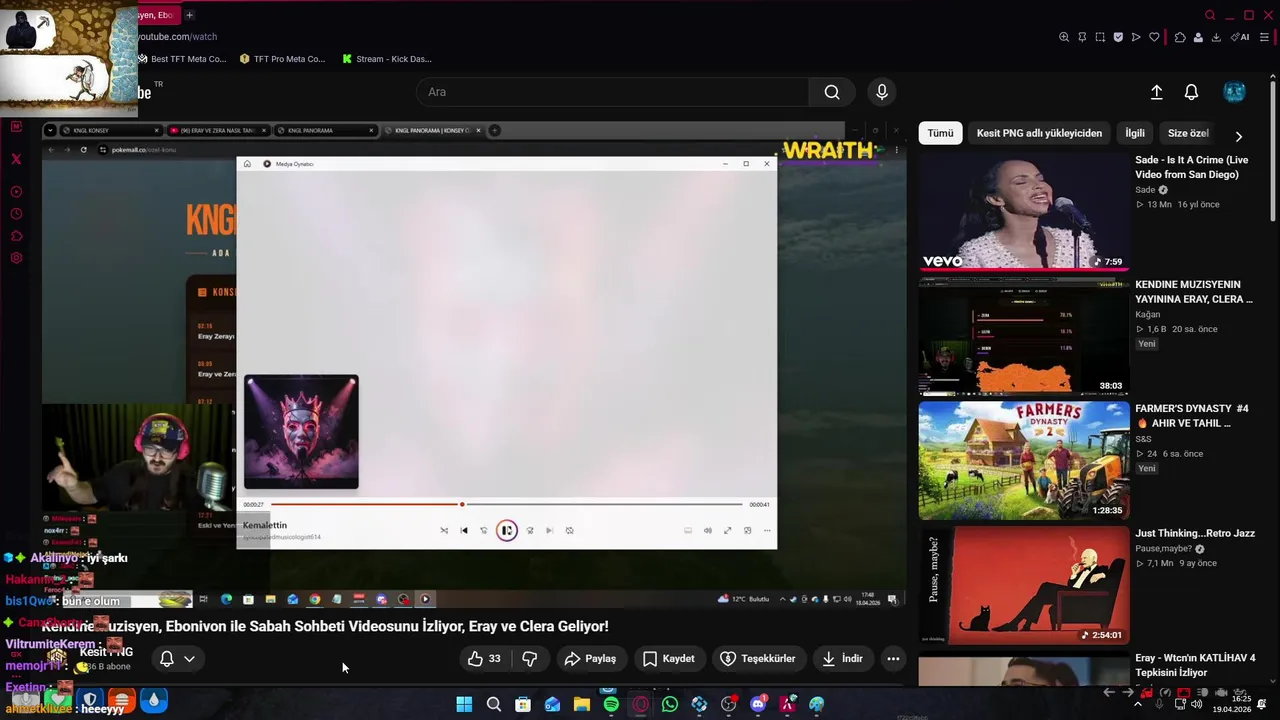Open Windows taskbar search
Screen dimensions: 1280x720
494,704
